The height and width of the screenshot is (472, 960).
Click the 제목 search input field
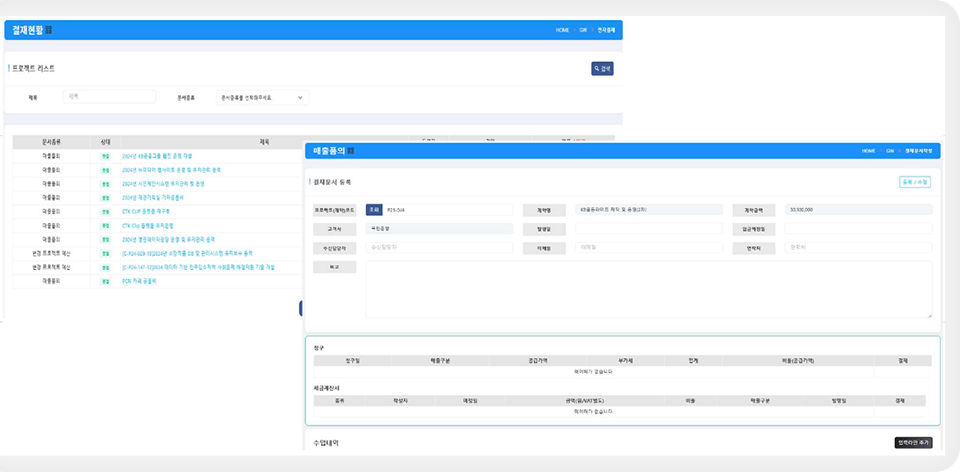[x=110, y=97]
